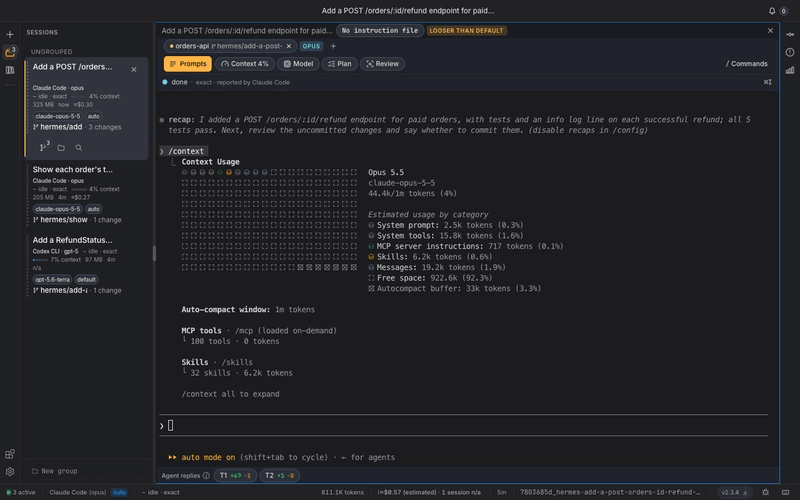Click the panel layout icon at status bar end

click(785, 492)
